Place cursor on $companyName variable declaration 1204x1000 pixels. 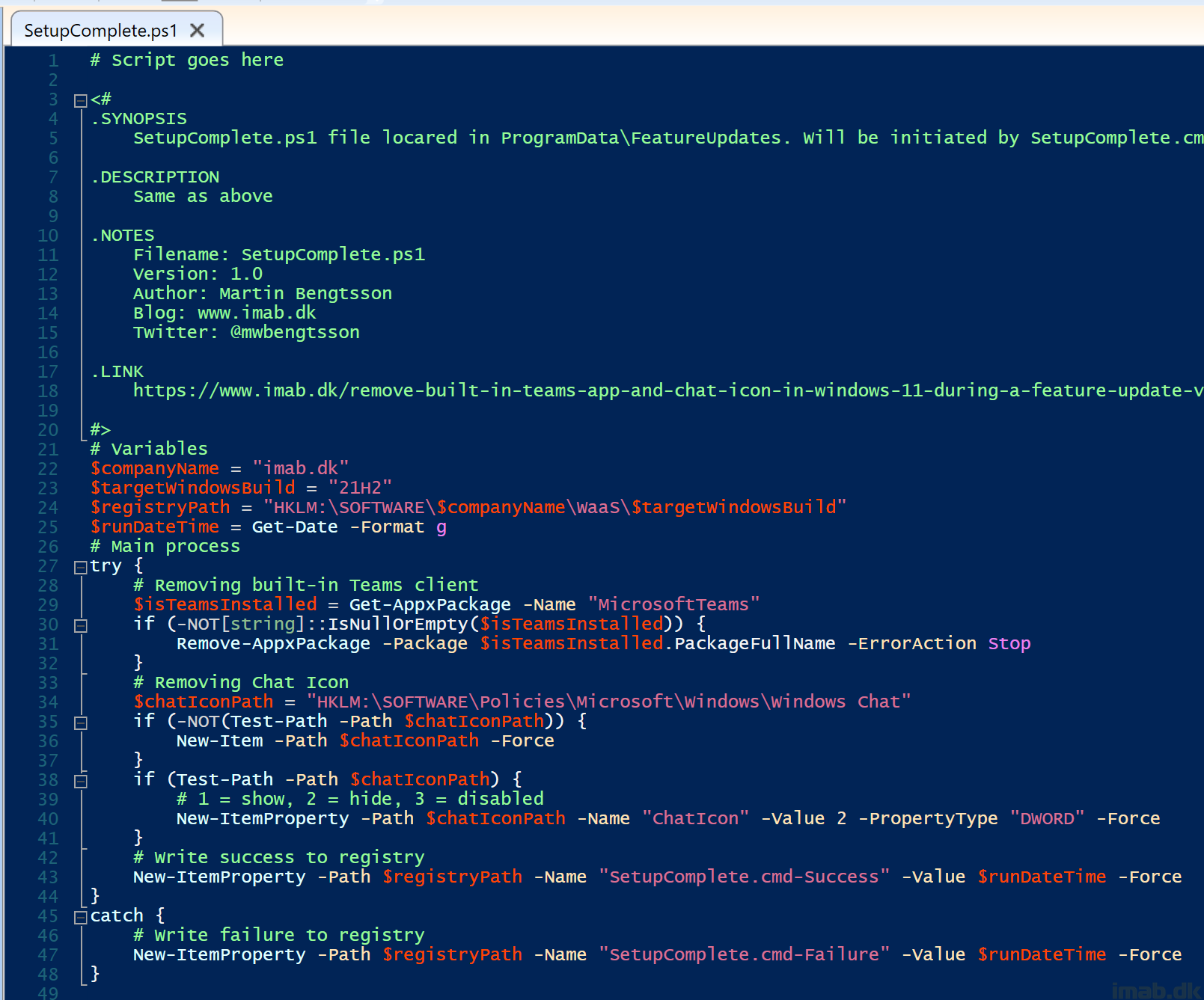coord(155,468)
